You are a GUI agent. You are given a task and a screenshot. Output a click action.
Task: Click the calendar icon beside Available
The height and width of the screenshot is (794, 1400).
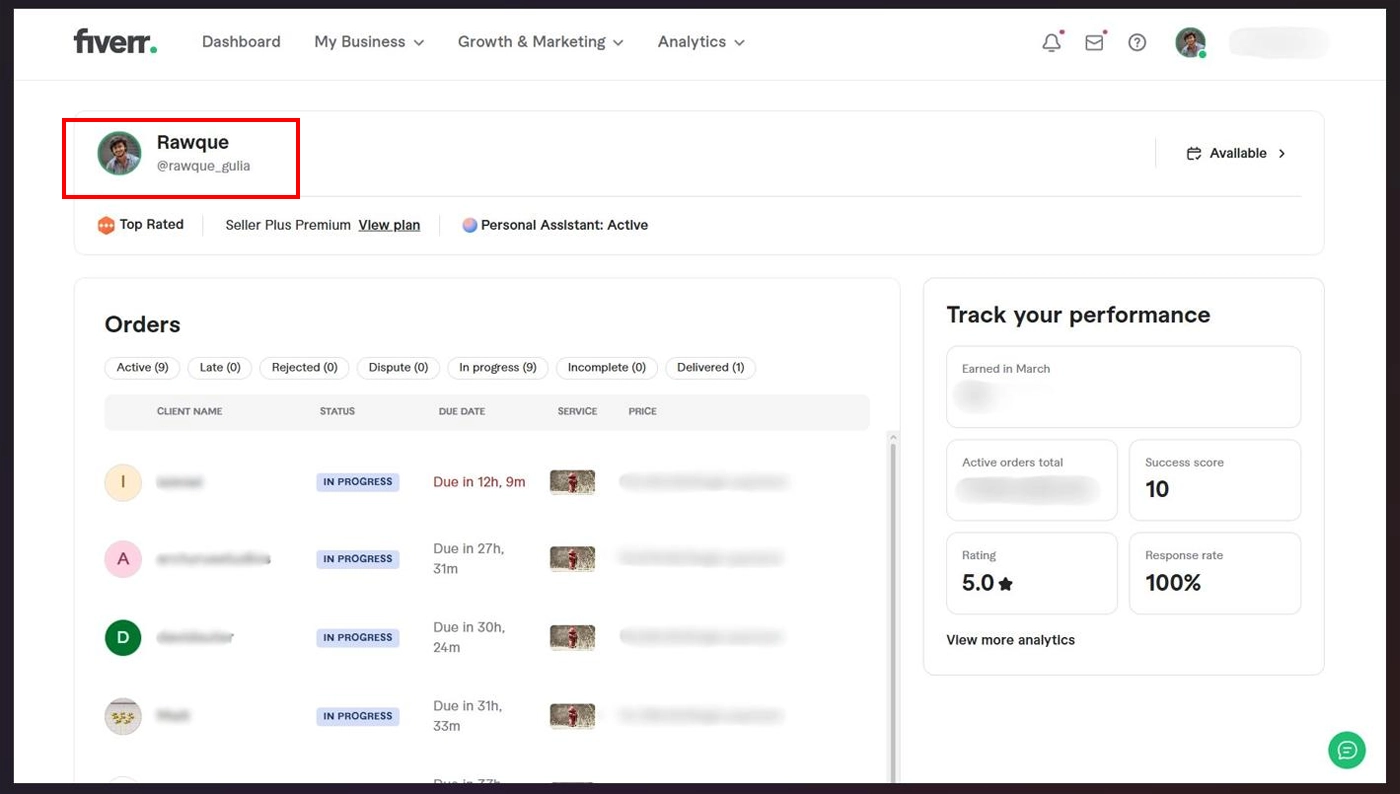[x=1193, y=153]
